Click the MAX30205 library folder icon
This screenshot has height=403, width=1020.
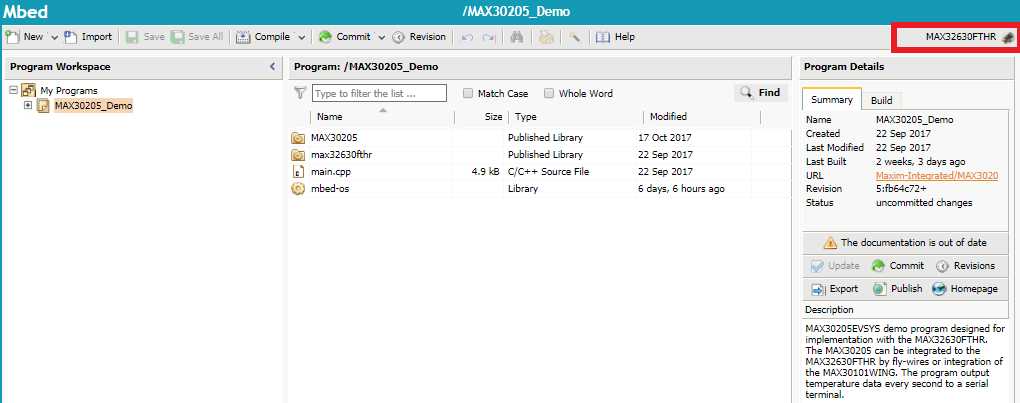tap(298, 138)
